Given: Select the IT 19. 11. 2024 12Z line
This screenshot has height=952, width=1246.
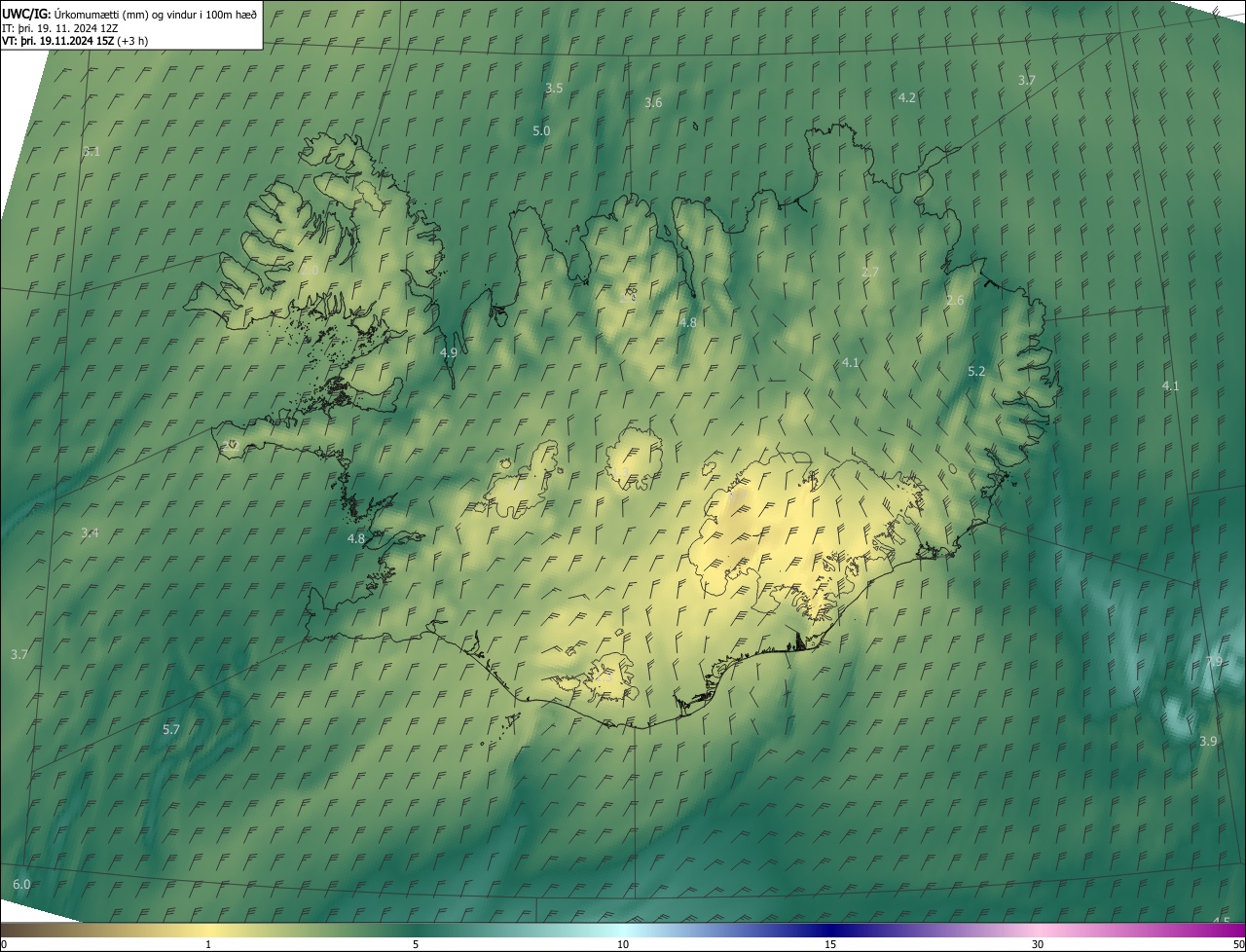Looking at the screenshot, I should (59, 27).
